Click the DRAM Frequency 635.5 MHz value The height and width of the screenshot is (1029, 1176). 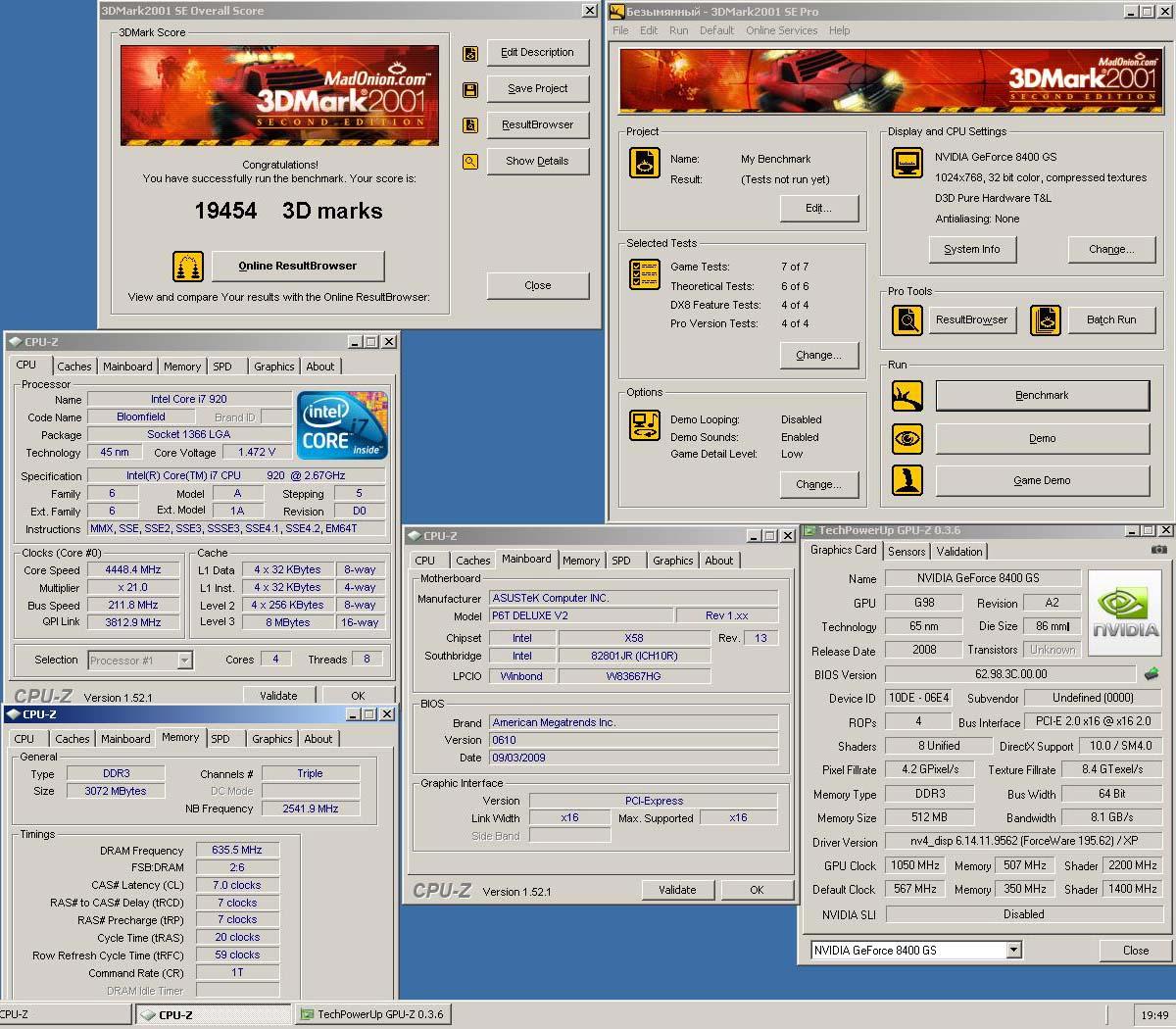pyautogui.click(x=237, y=850)
